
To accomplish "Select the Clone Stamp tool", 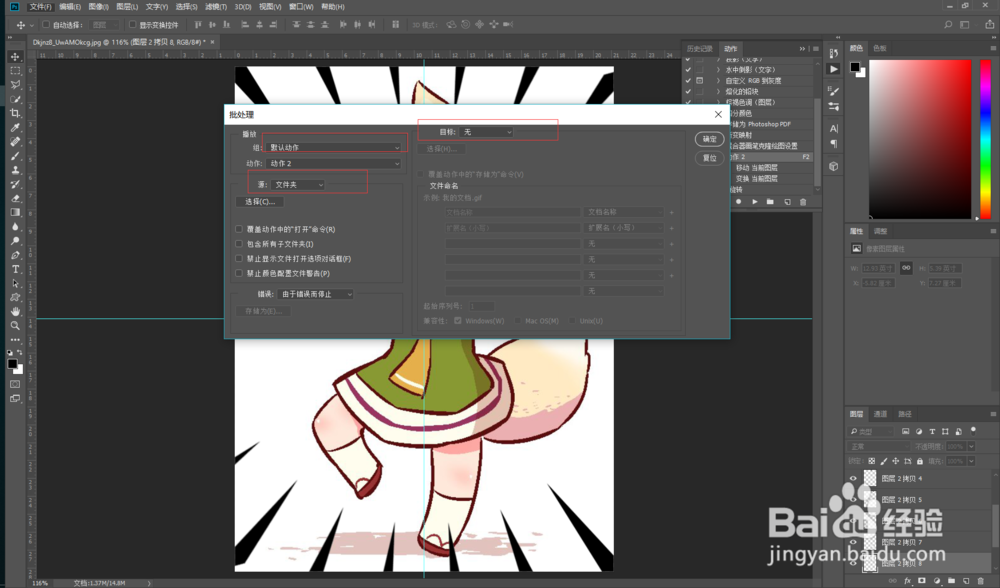I will click(x=15, y=170).
